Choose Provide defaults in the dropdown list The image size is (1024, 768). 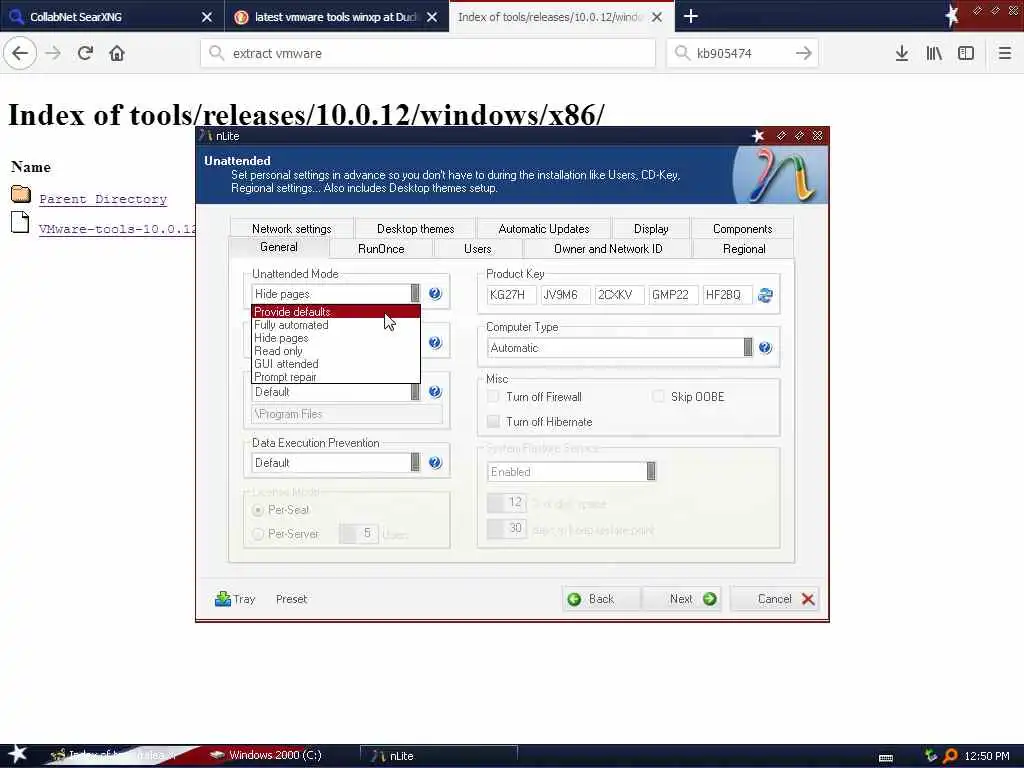pos(336,312)
